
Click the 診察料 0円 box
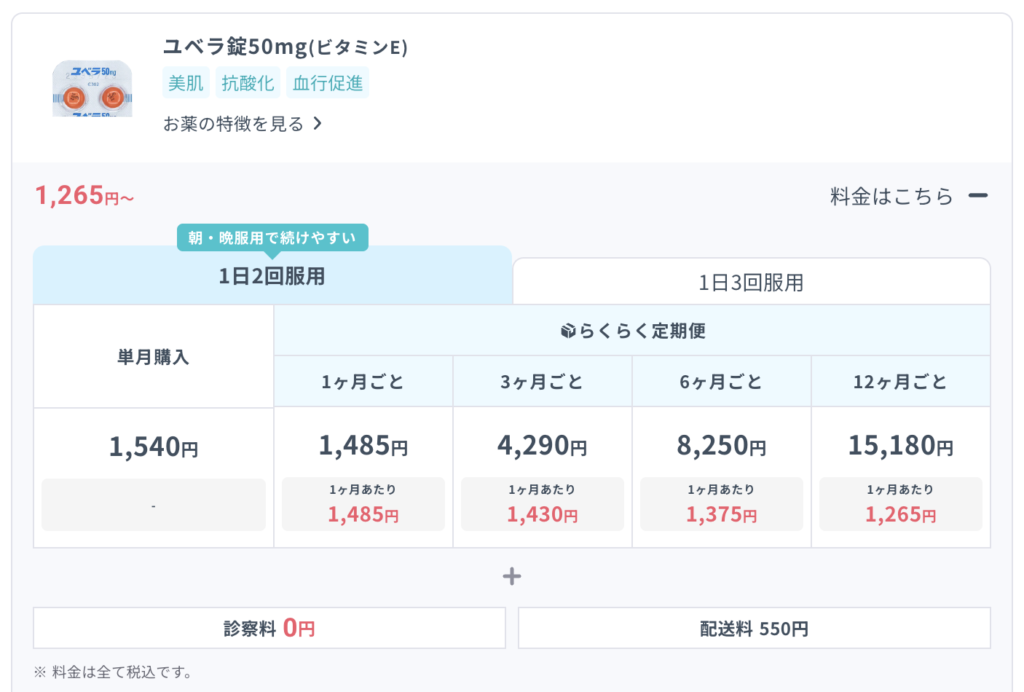click(269, 628)
